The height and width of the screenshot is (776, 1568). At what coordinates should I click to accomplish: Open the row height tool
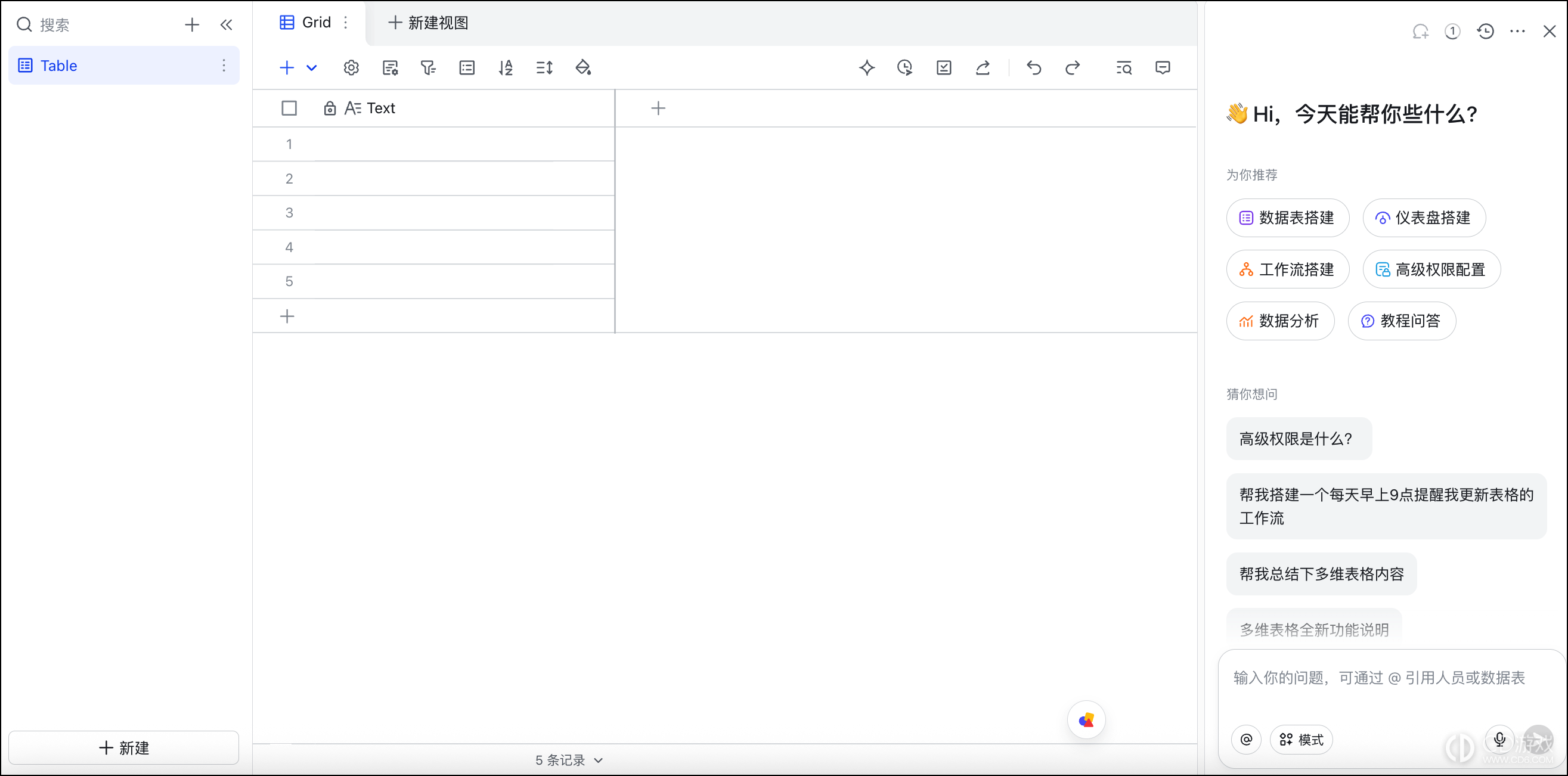coord(544,67)
